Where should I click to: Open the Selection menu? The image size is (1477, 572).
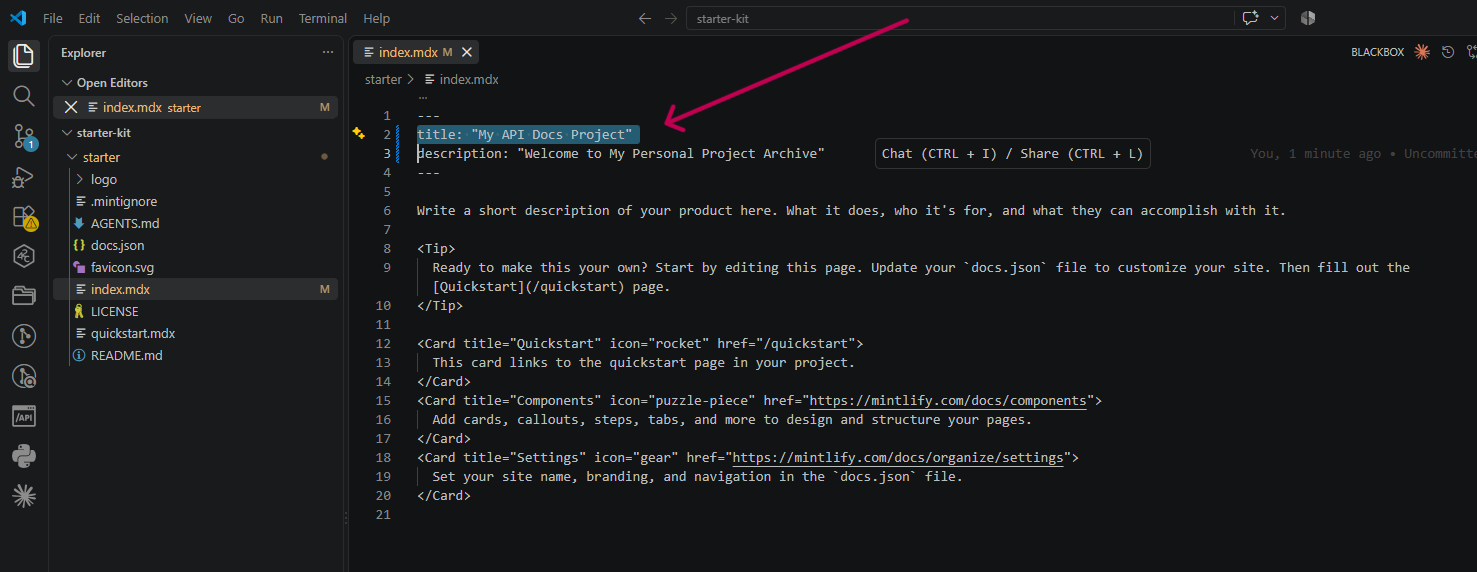[142, 18]
